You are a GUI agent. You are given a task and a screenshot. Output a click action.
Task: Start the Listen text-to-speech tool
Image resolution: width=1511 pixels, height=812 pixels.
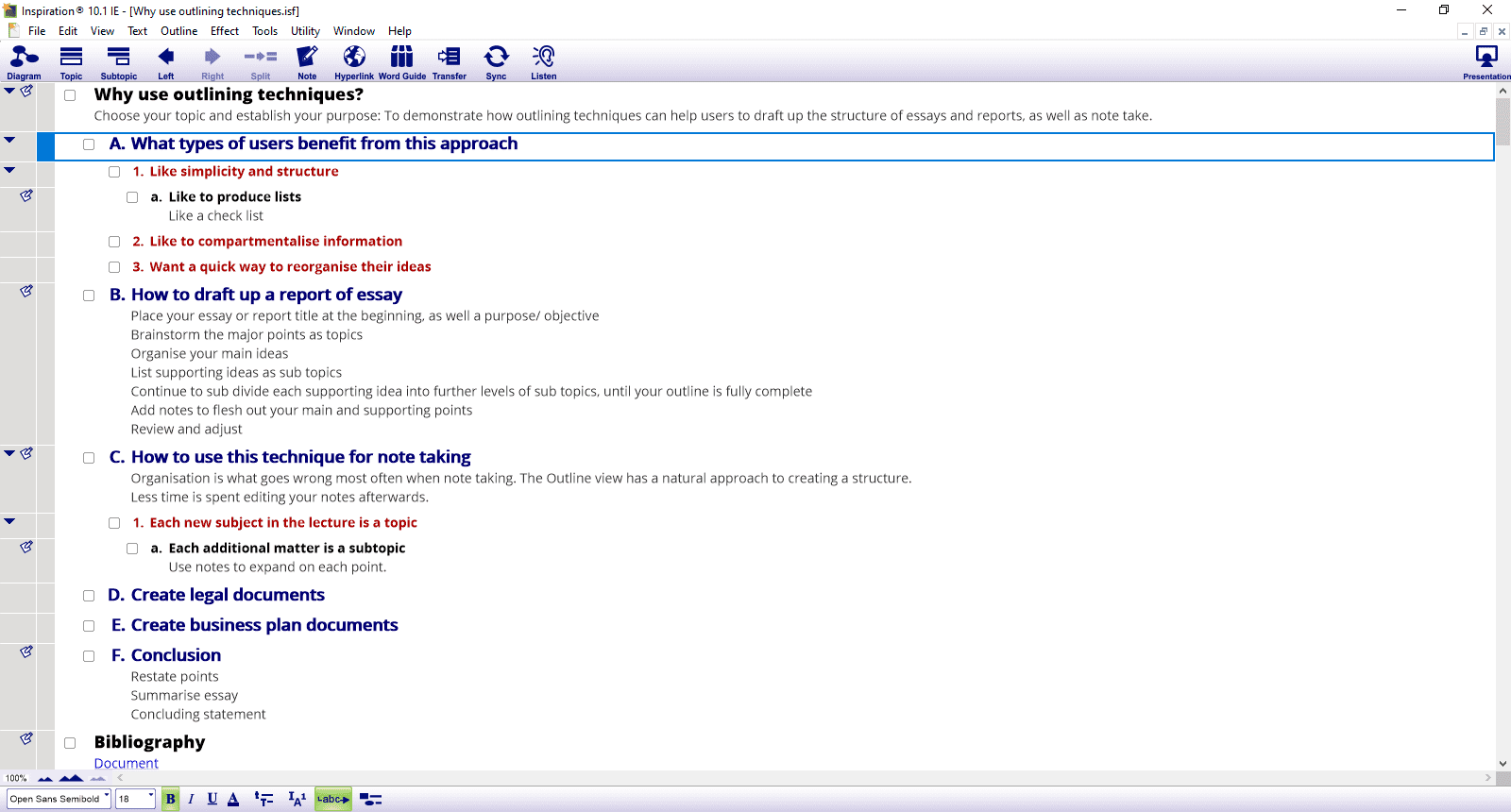click(x=543, y=62)
